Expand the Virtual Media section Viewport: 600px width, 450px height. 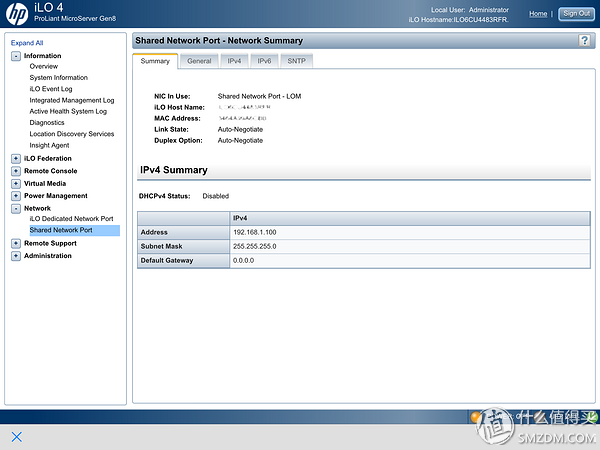coord(16,184)
